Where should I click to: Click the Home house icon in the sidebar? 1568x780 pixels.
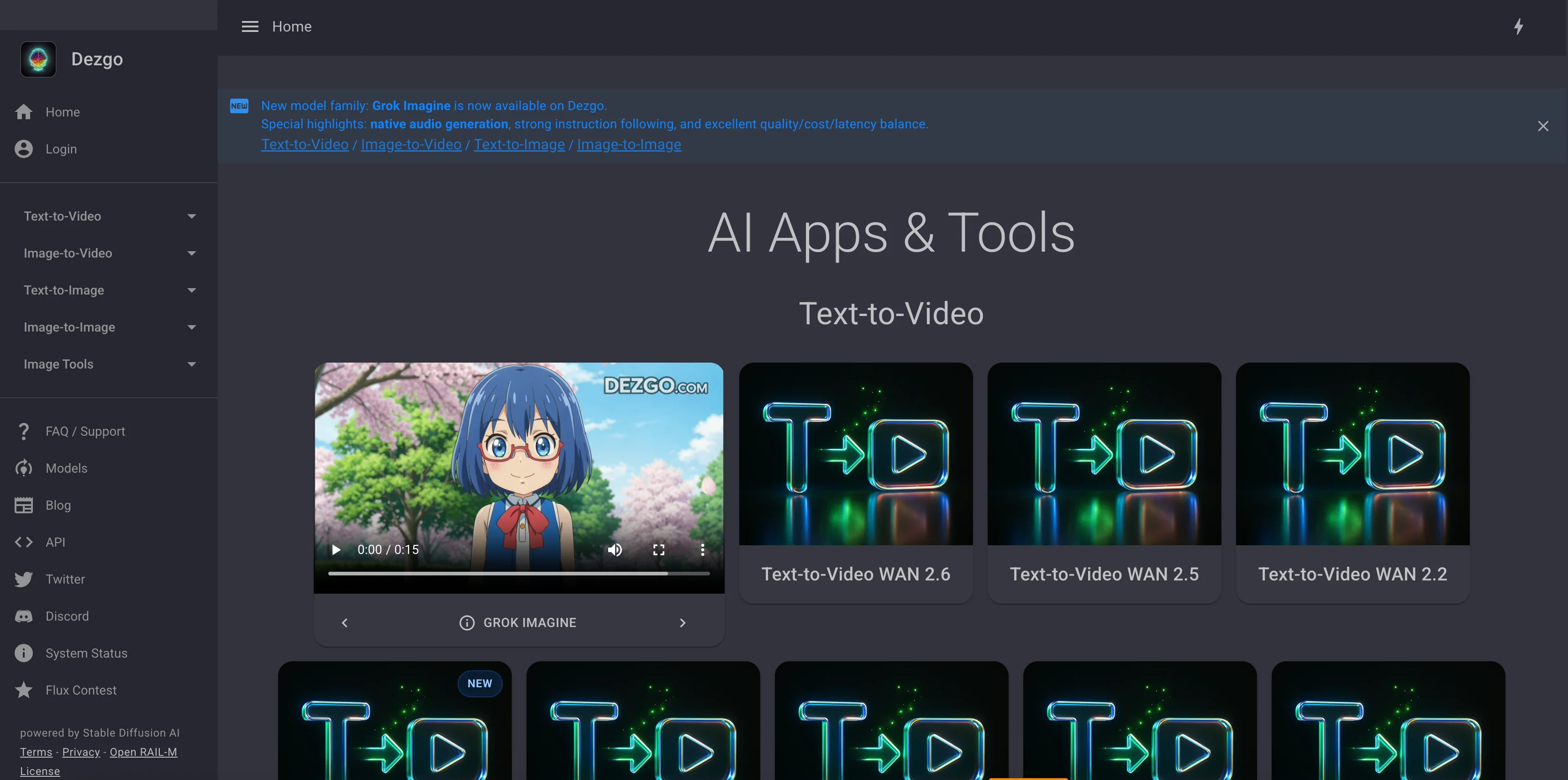(24, 112)
